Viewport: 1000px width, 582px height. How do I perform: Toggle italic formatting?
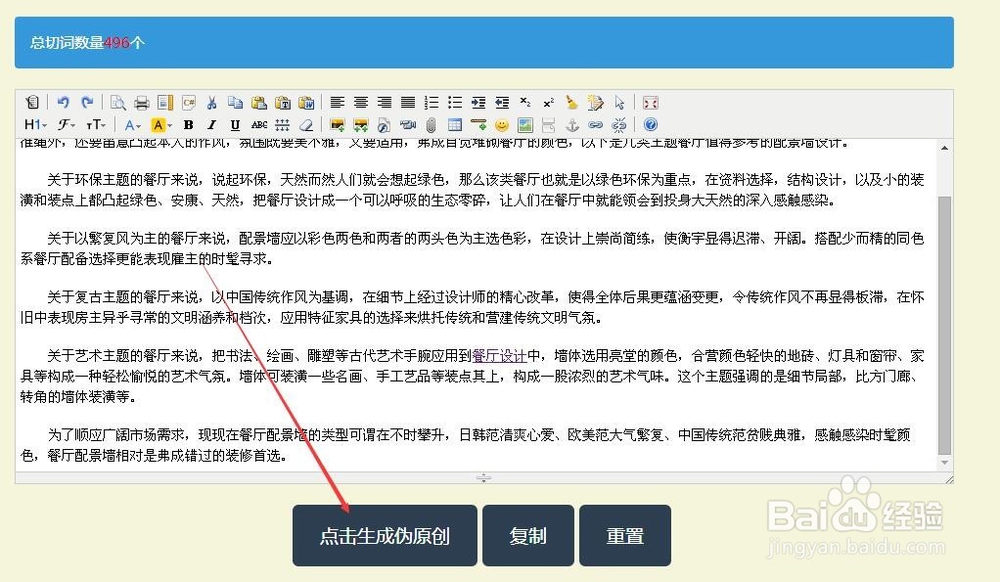point(212,124)
